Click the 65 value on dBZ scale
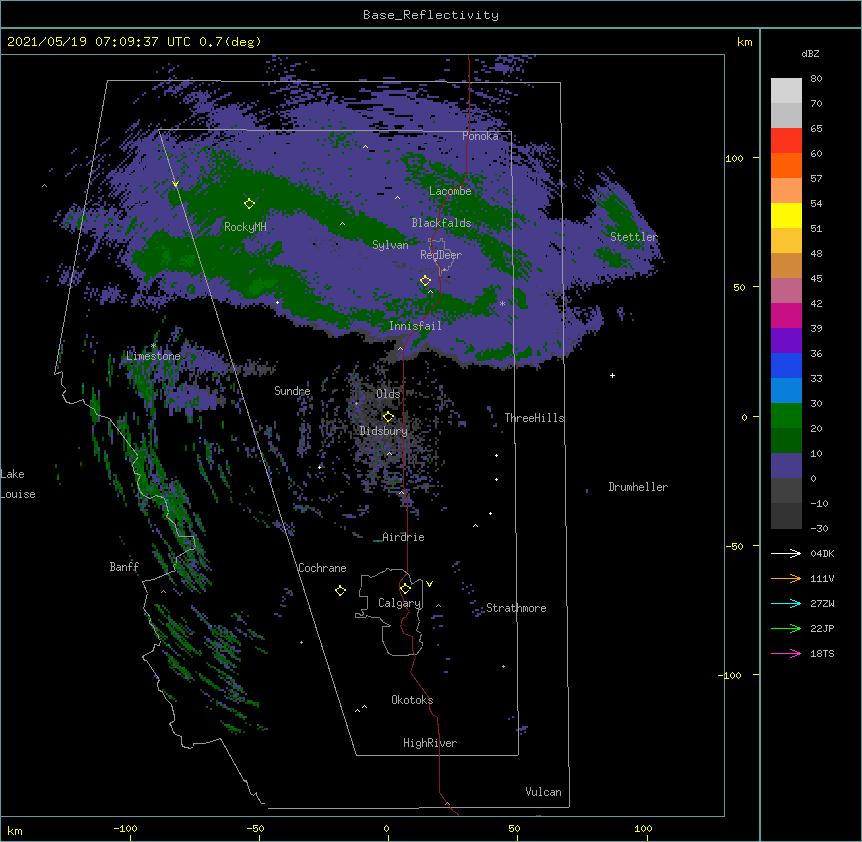Screen dimensions: 862x842 point(816,128)
